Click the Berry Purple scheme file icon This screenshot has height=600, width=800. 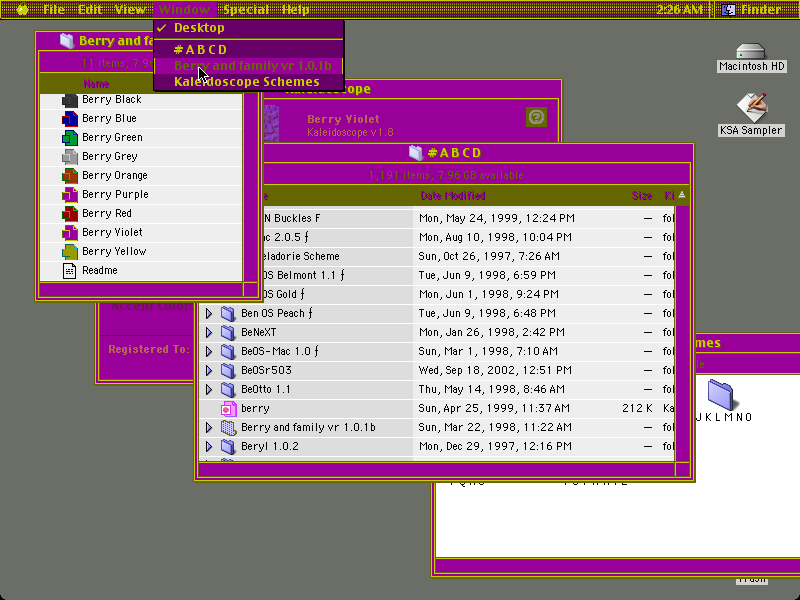pos(69,195)
